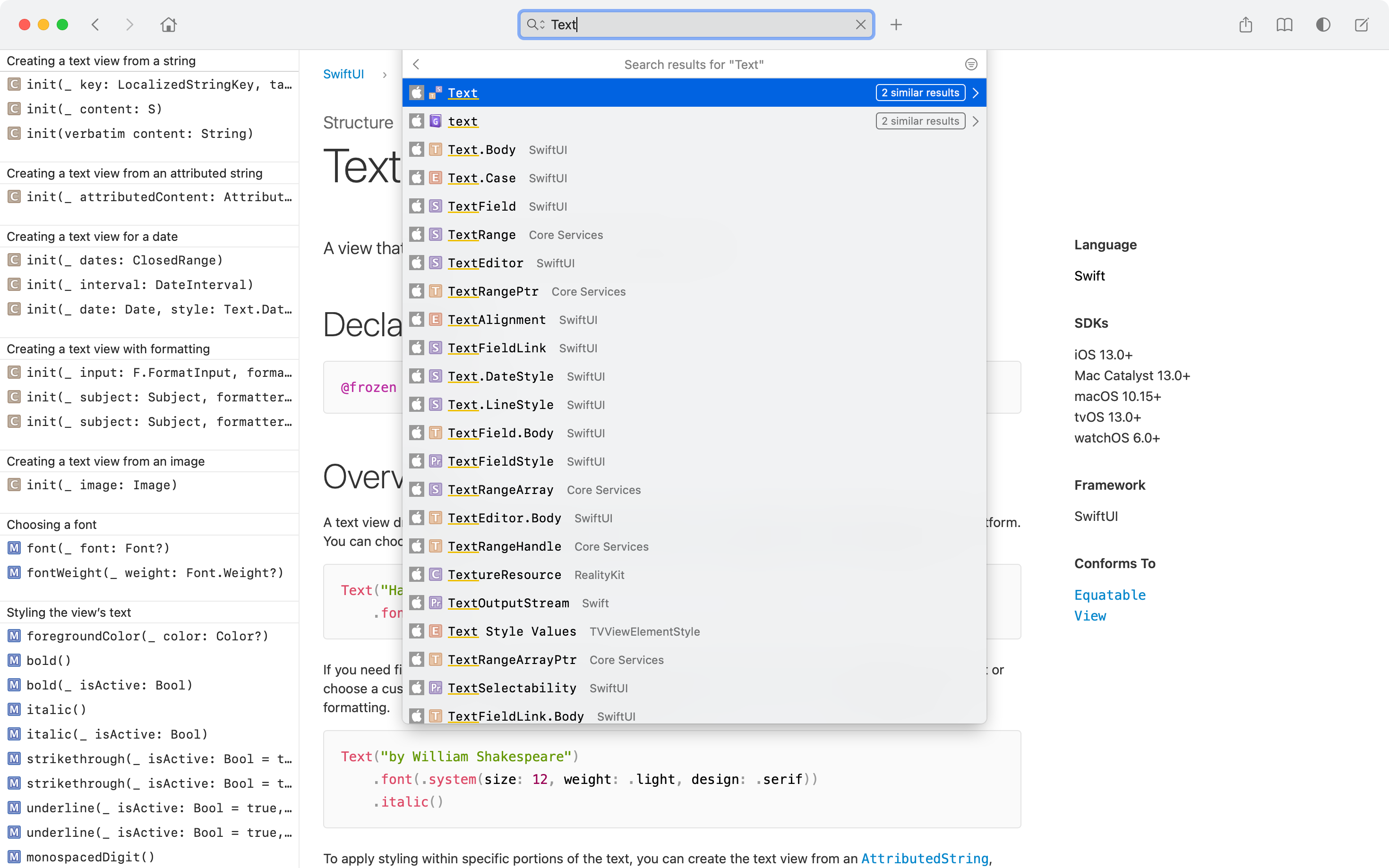Click the SwiftUI breadcrumb link
The image size is (1389, 868).
pyautogui.click(x=343, y=74)
